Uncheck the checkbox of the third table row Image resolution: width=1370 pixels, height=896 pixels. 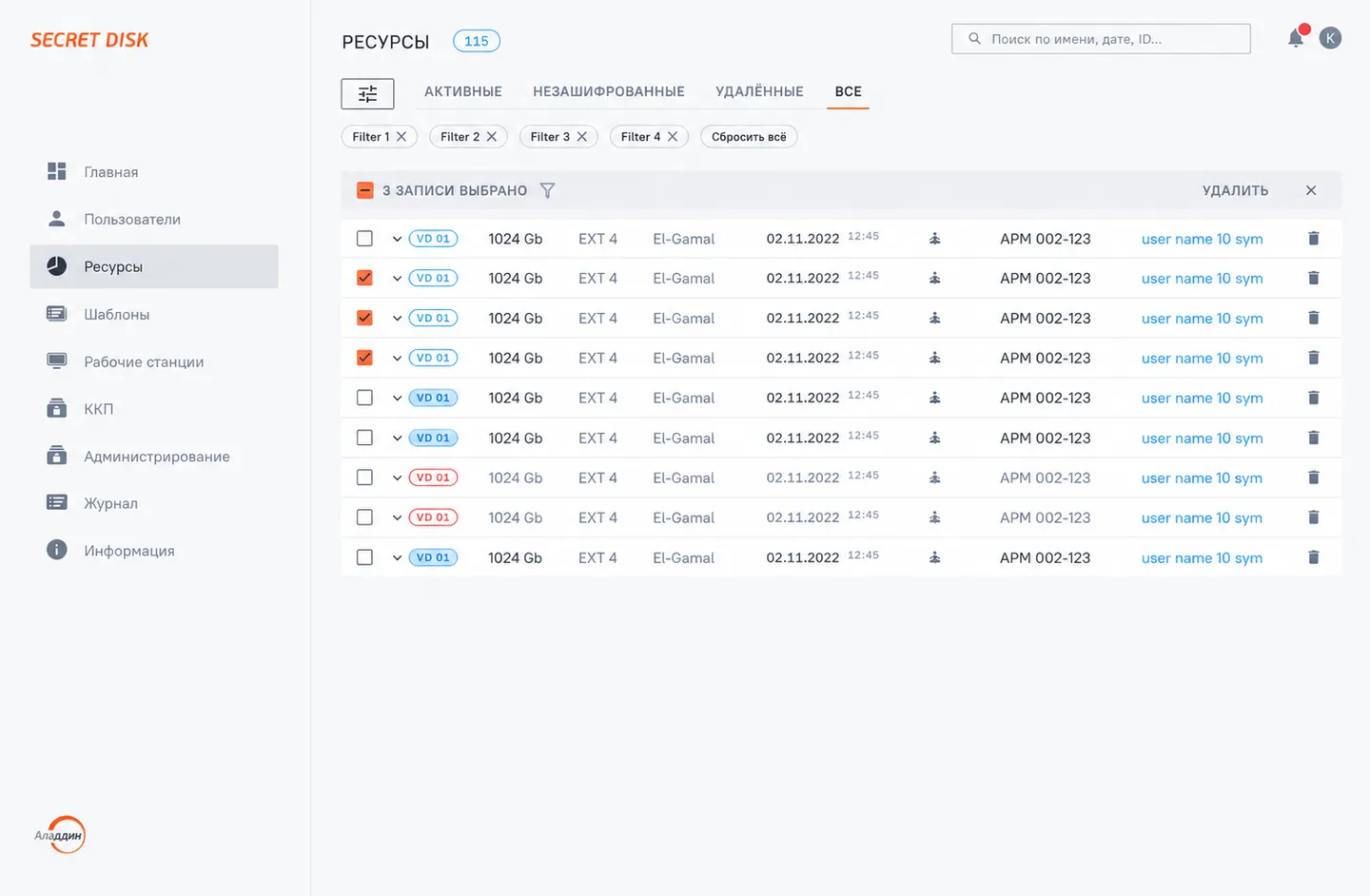pos(364,318)
